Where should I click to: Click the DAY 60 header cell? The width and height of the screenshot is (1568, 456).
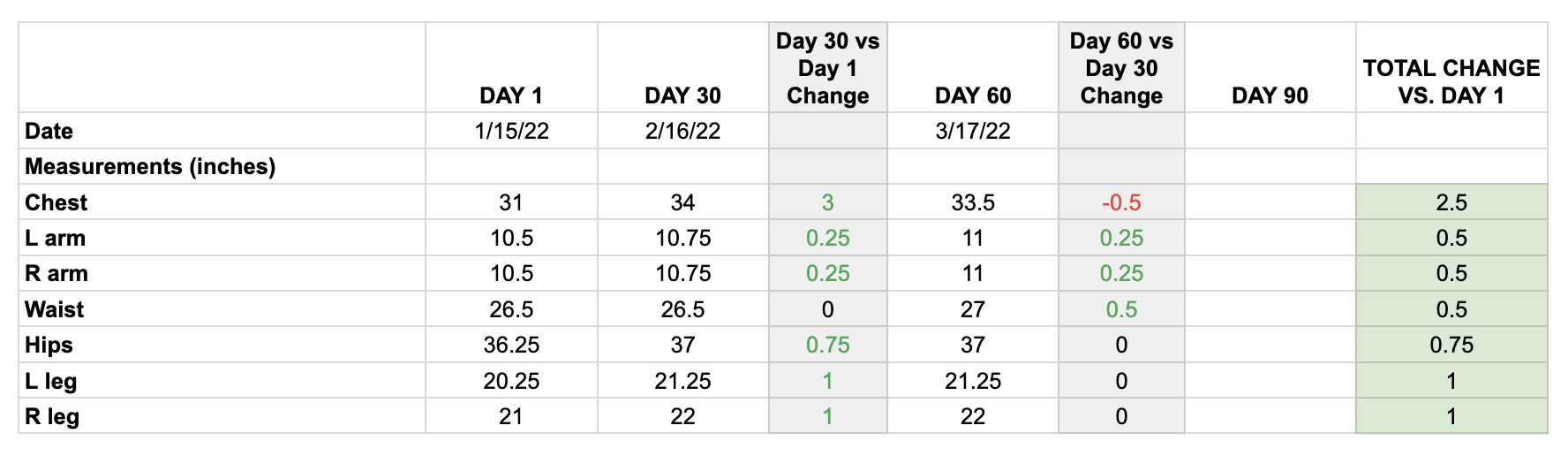coord(973,67)
